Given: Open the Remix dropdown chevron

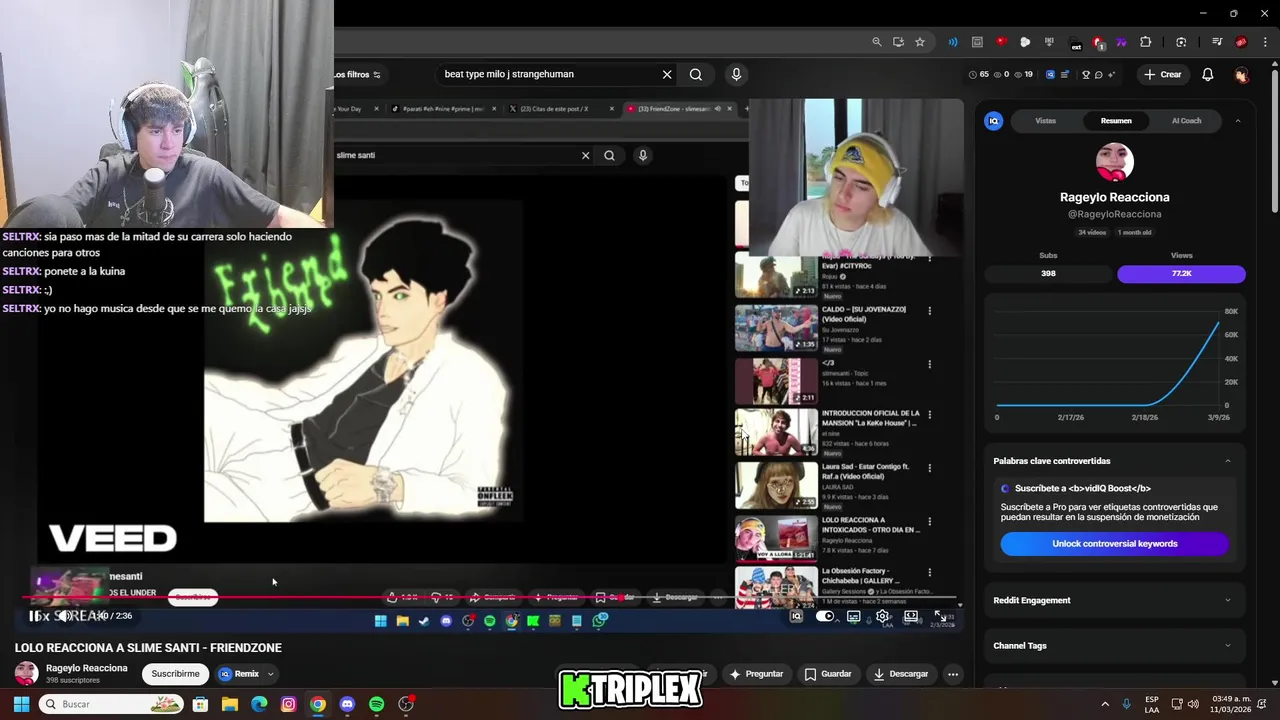Looking at the screenshot, I should pos(270,674).
